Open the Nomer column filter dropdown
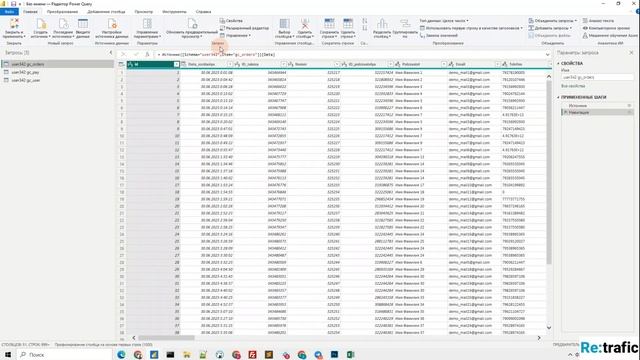Viewport: 640px width, 360px height. [337, 64]
